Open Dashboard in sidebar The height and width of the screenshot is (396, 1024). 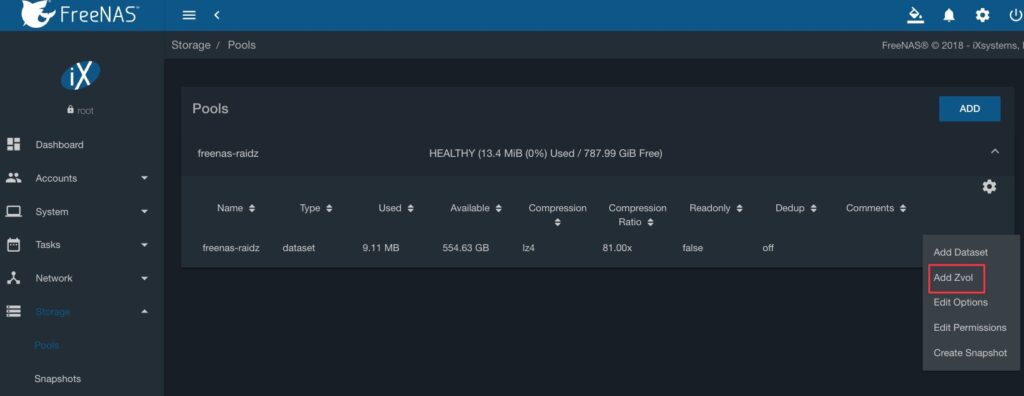pos(59,145)
